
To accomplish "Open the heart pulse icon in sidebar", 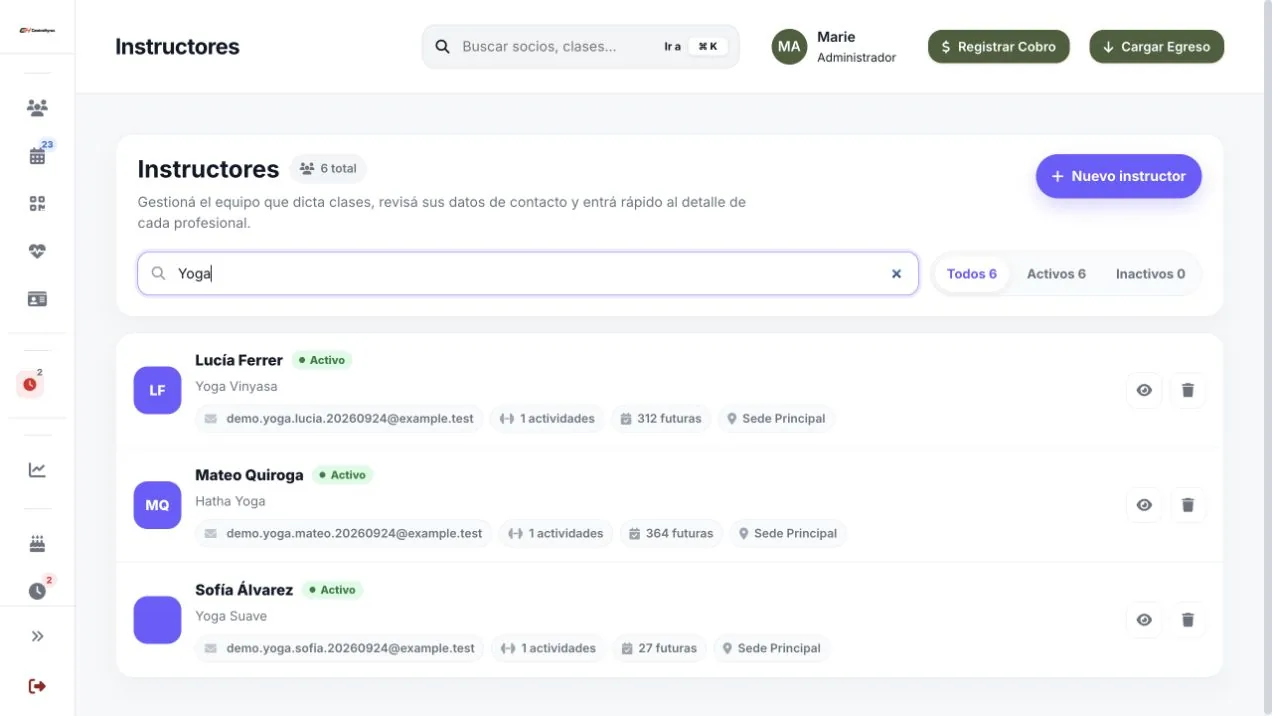I will pyautogui.click(x=37, y=251).
